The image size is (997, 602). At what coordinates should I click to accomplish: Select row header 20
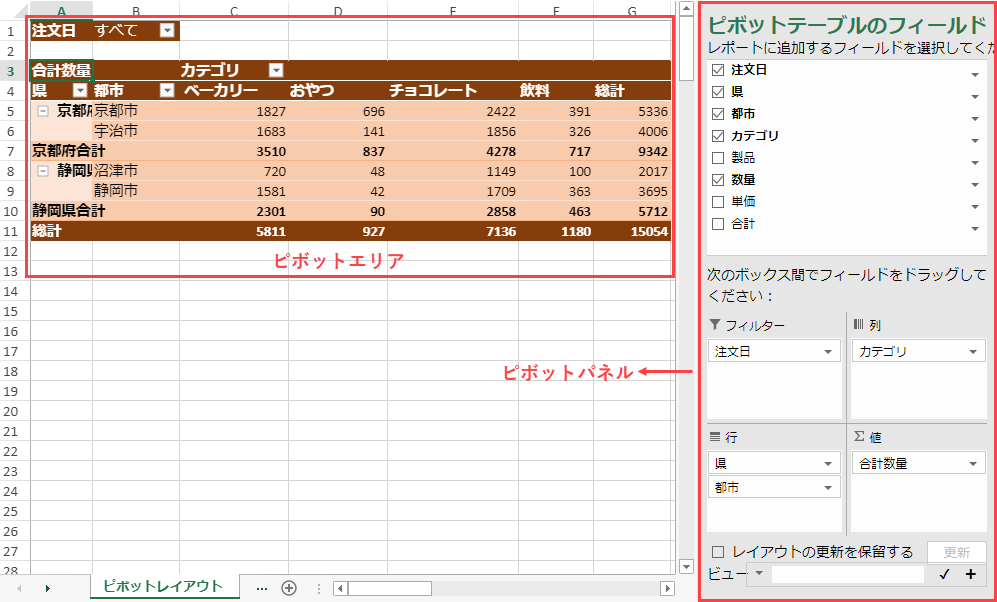click(x=14, y=411)
